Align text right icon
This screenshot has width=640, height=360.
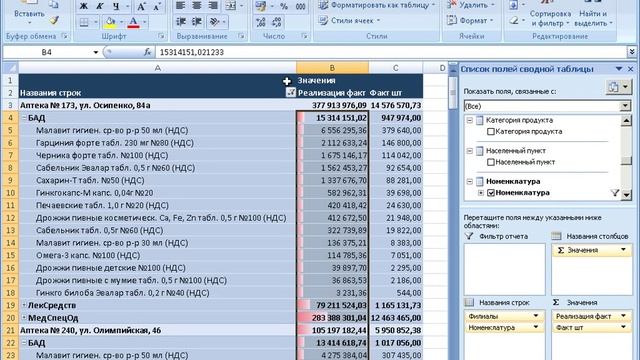click(x=213, y=6)
